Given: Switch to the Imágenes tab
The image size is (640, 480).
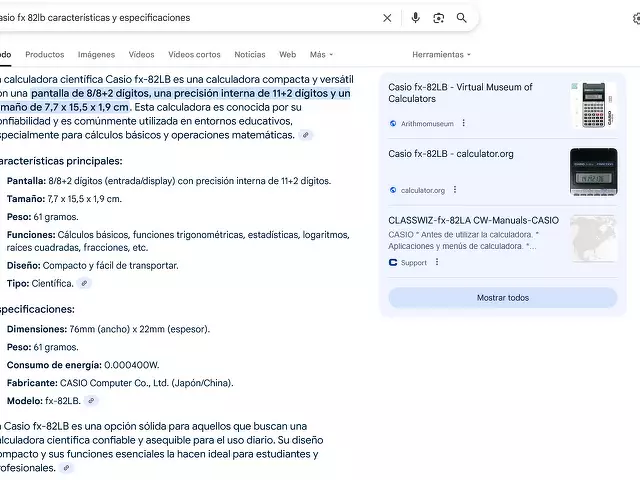Looking at the screenshot, I should 96,55.
